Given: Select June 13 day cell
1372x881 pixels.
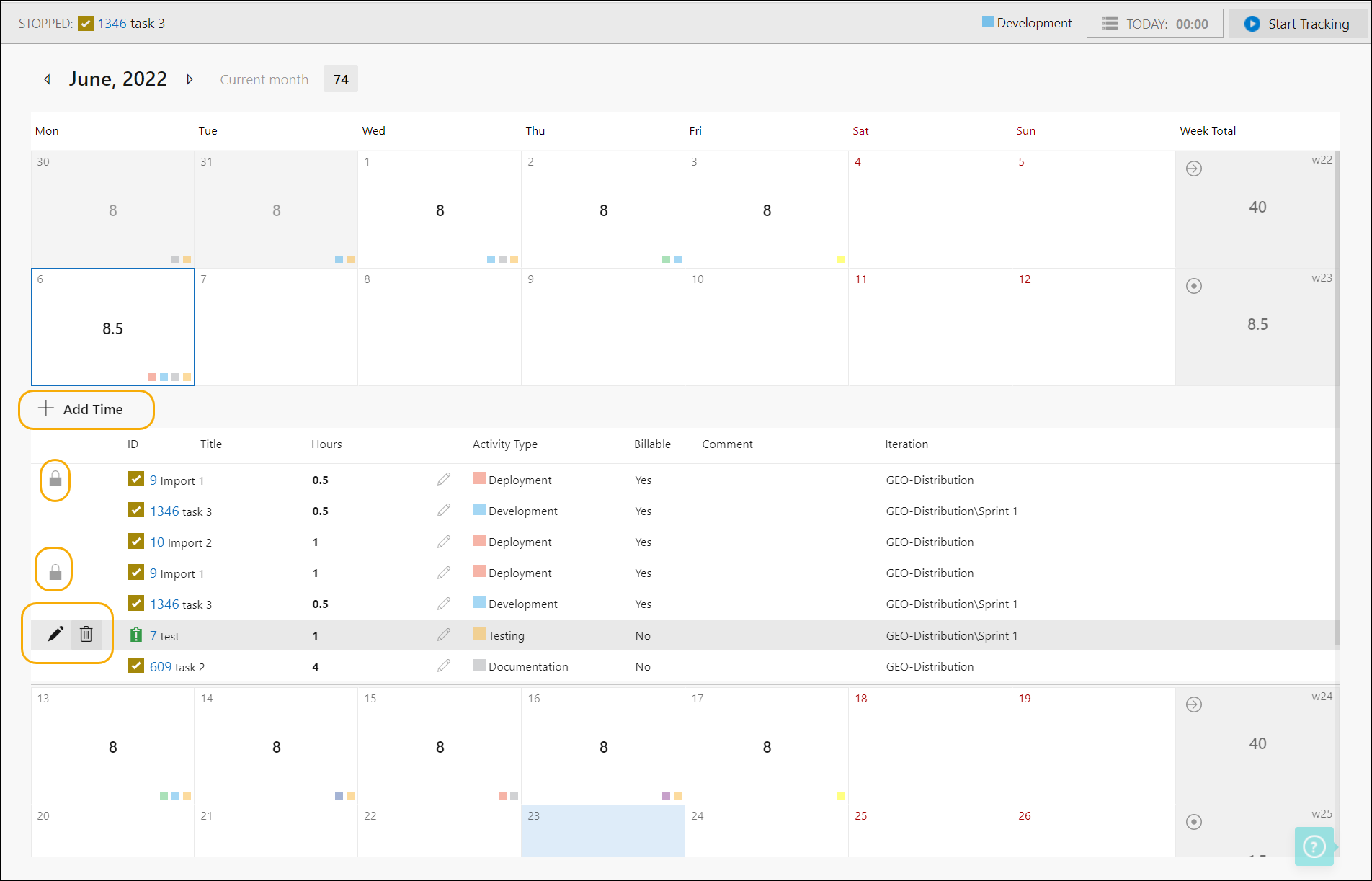Looking at the screenshot, I should click(x=112, y=746).
